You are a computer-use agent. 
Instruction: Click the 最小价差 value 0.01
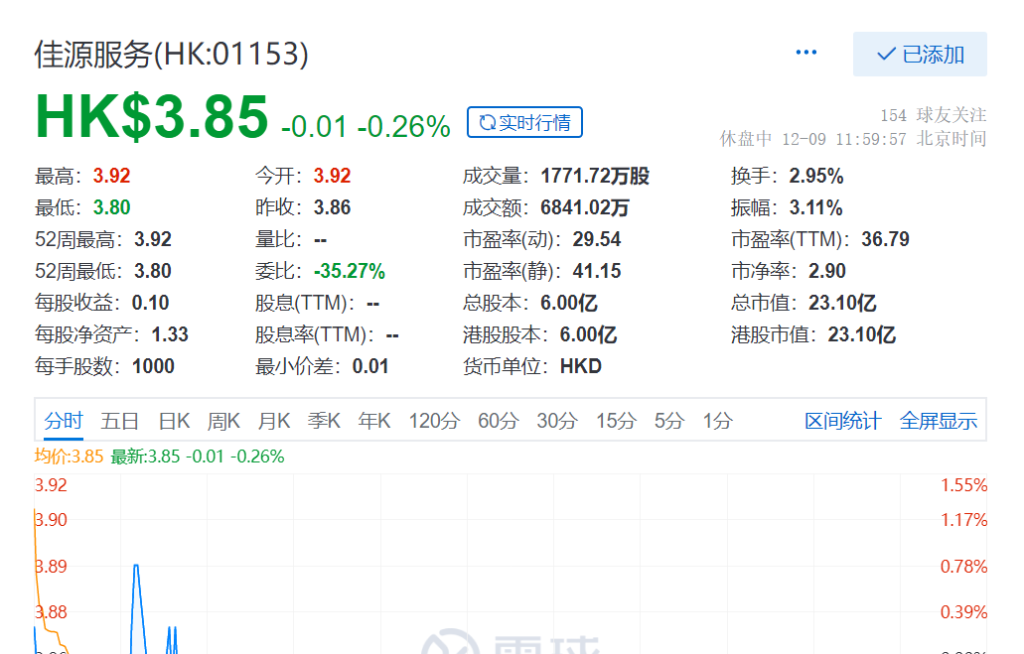370,367
